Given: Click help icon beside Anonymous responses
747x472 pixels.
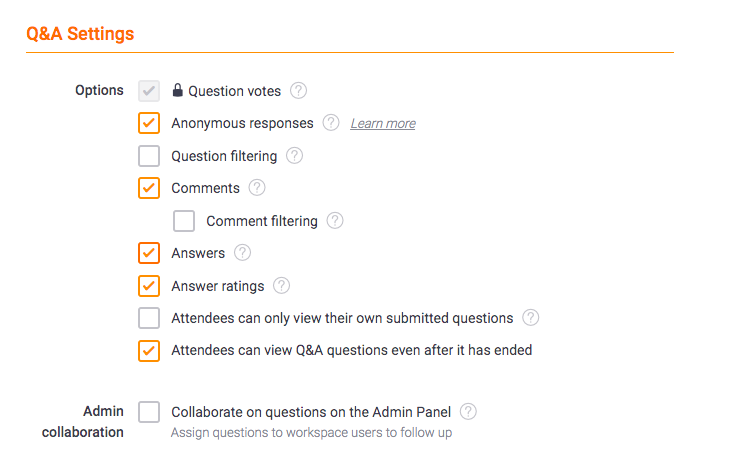Looking at the screenshot, I should (x=331, y=123).
